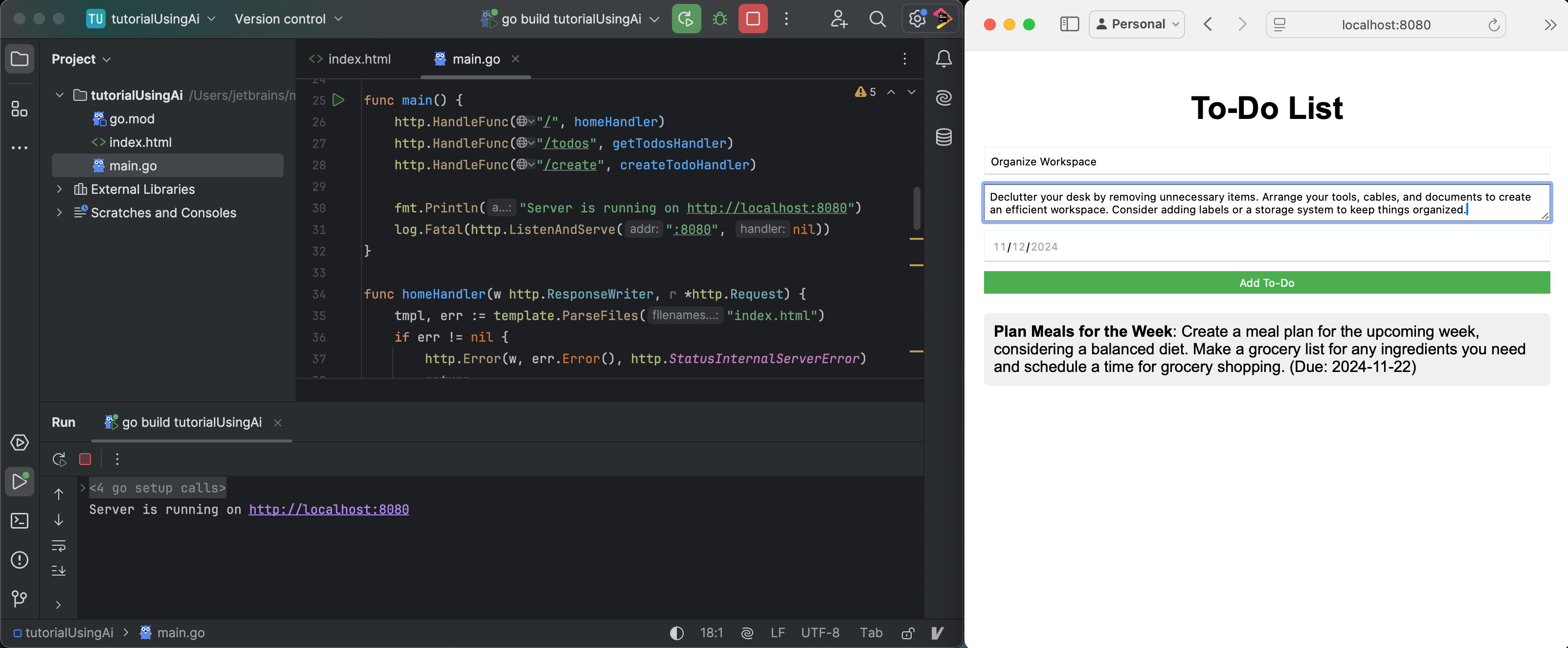1568x648 pixels.
Task: Open the run configuration dropdown
Action: (569, 19)
